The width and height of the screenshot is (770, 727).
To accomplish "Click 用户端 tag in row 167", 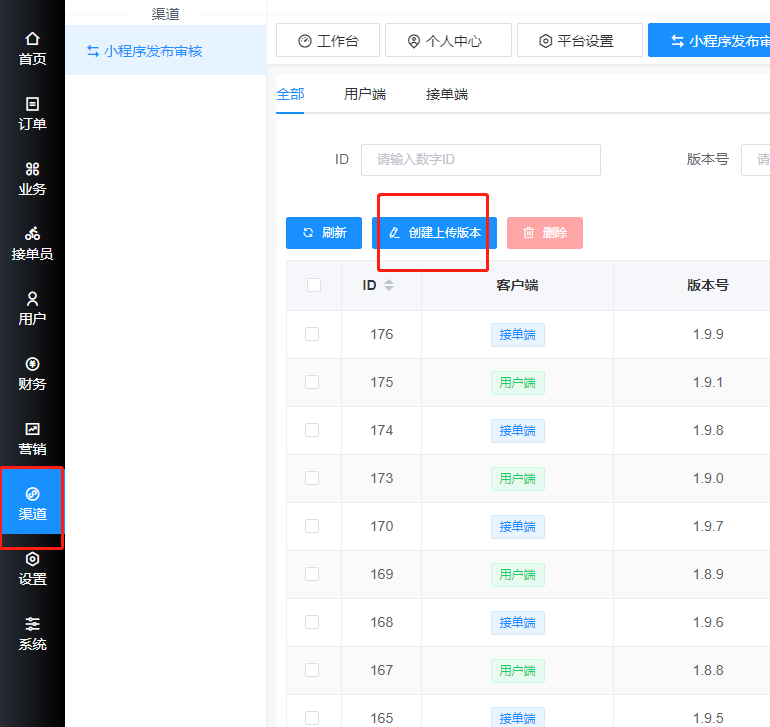I will pyautogui.click(x=518, y=671).
